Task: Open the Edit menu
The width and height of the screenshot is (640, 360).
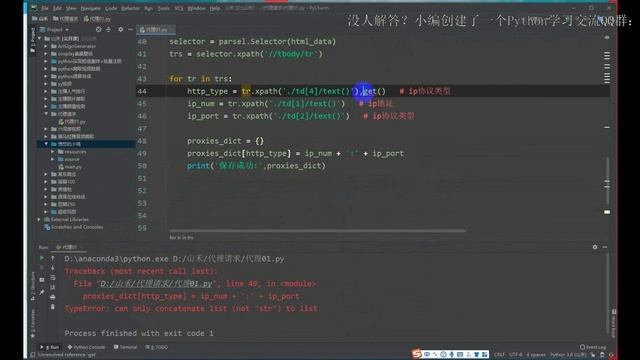Action: coord(58,8)
